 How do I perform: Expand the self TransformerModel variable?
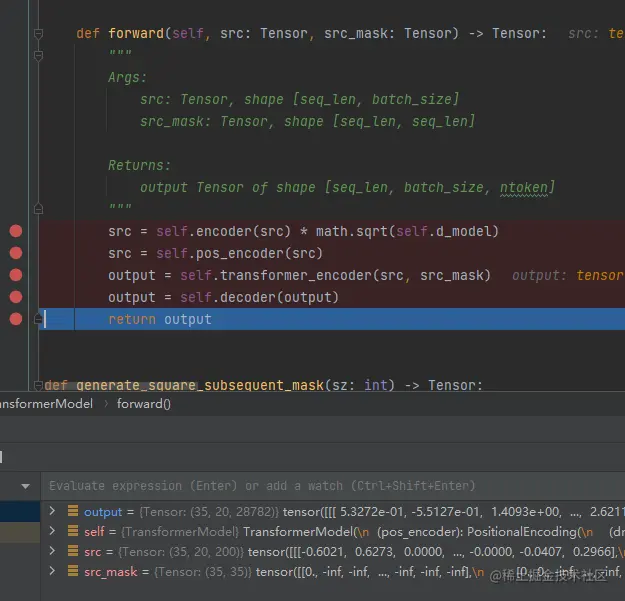point(52,531)
